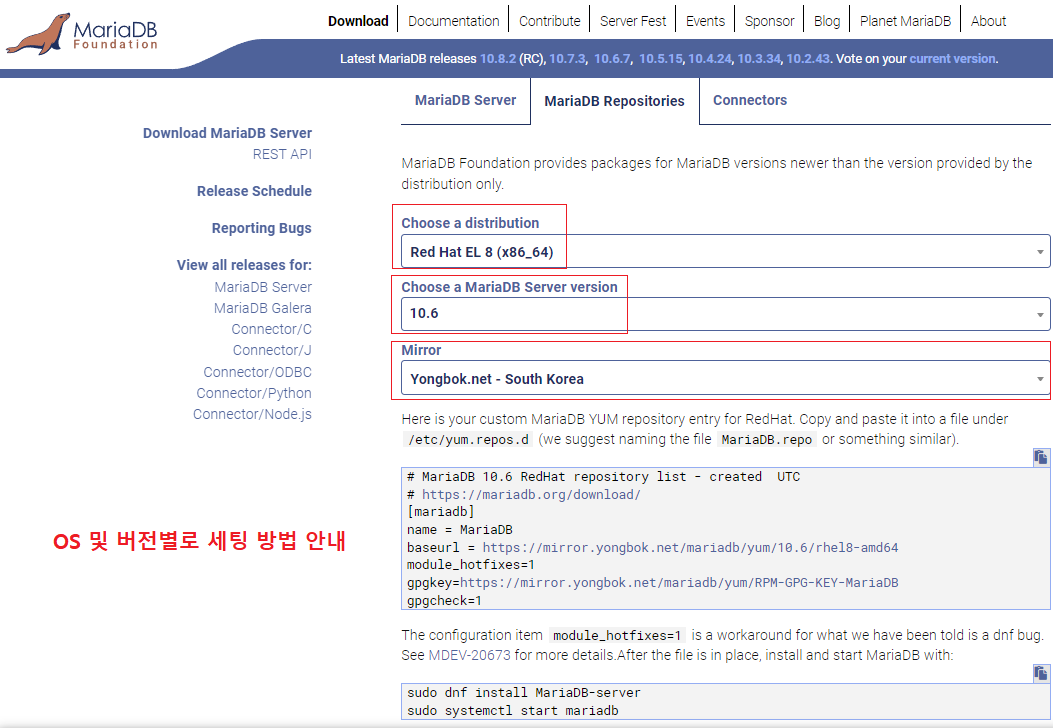Click the sudo dnf install MariaDB-server line
The height and width of the screenshot is (728, 1053).
(x=524, y=692)
